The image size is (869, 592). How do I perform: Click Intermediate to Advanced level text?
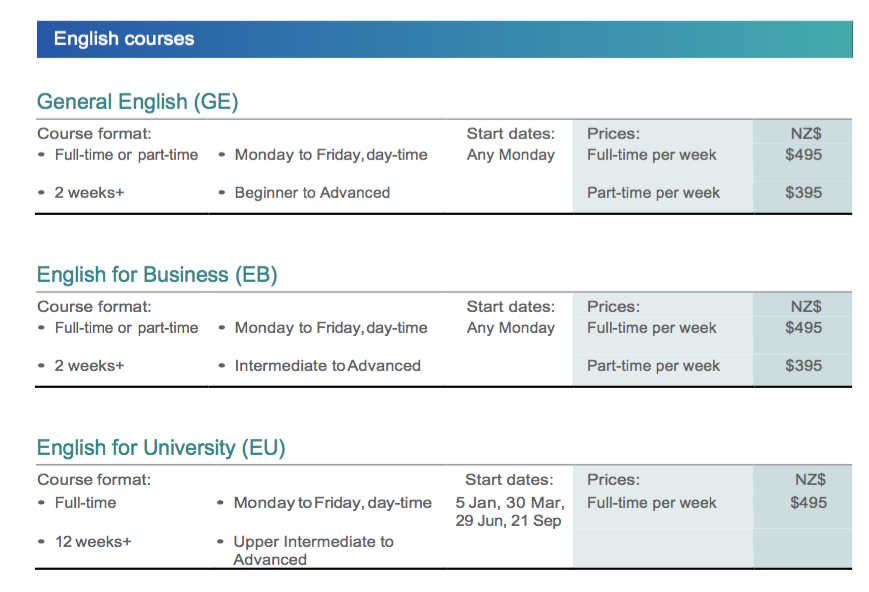point(327,366)
